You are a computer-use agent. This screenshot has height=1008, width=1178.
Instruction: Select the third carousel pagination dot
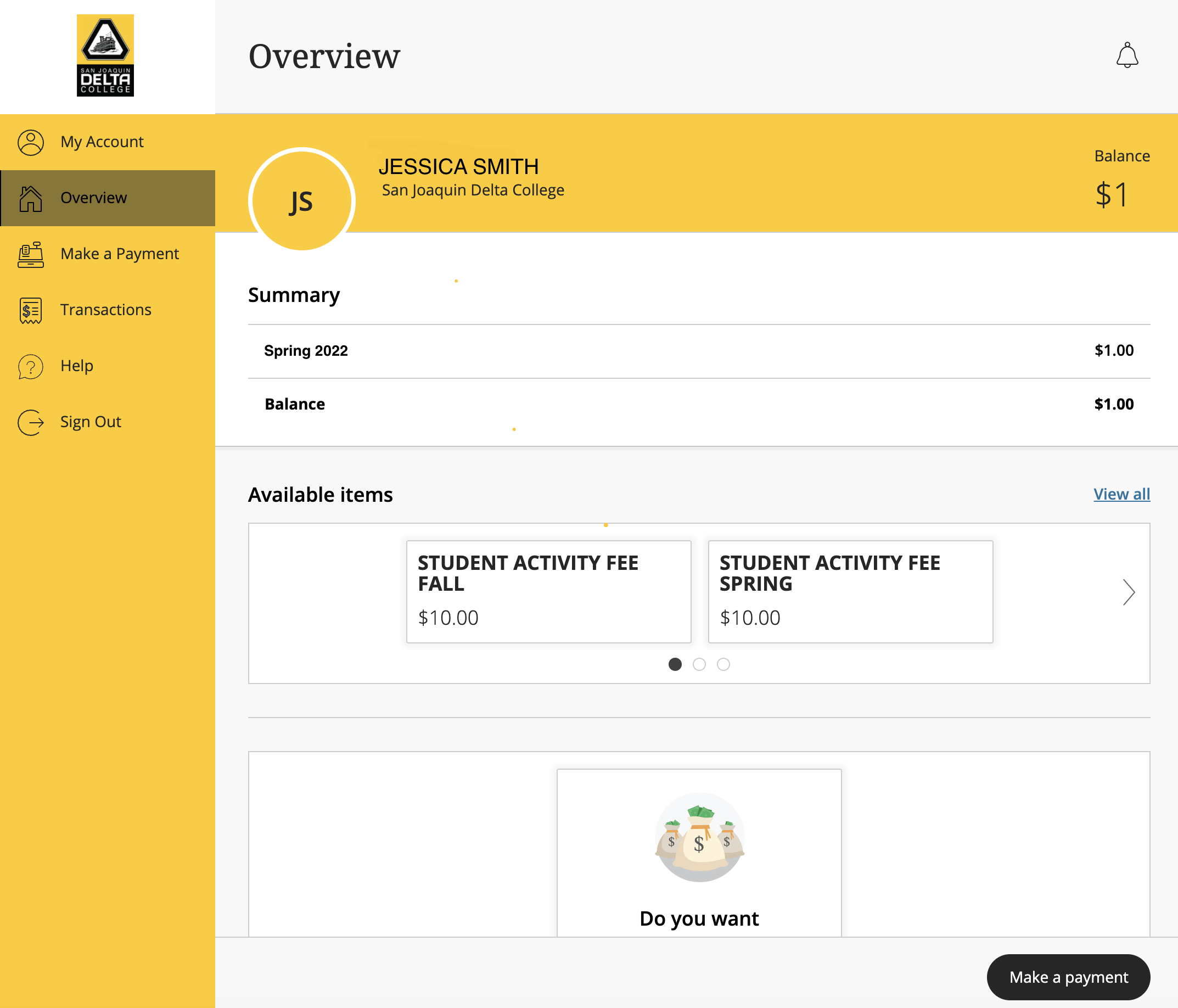tap(723, 664)
